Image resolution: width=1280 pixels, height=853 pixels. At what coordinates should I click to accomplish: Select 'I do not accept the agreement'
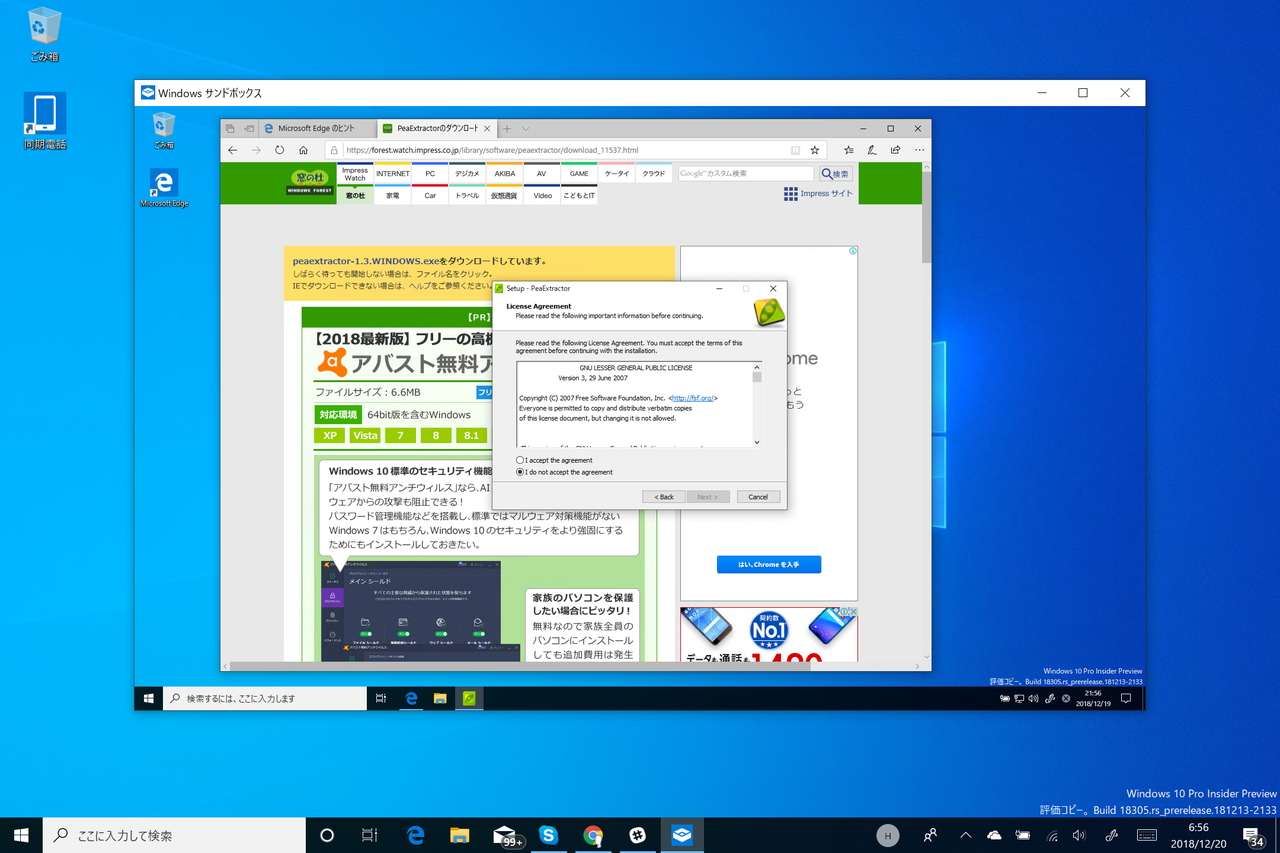[519, 472]
